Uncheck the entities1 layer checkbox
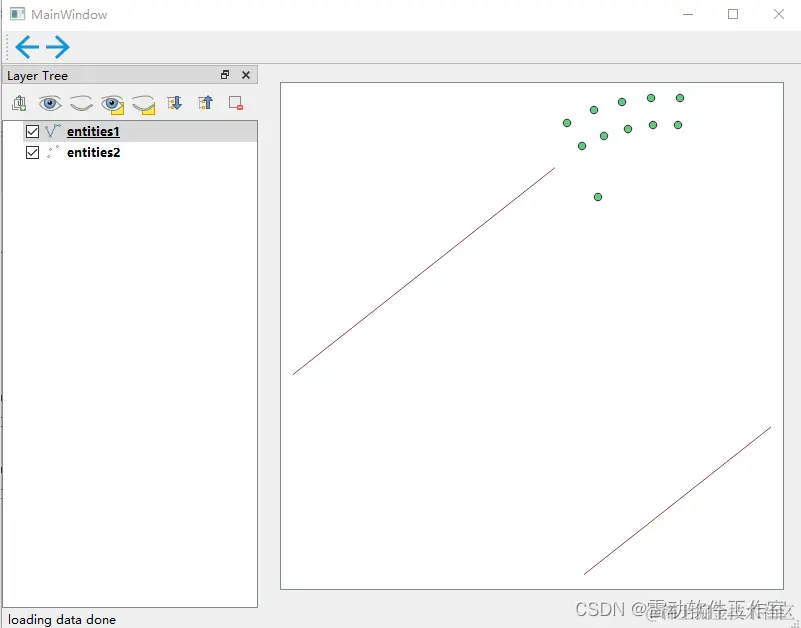The height and width of the screenshot is (628, 801). pyautogui.click(x=32, y=131)
